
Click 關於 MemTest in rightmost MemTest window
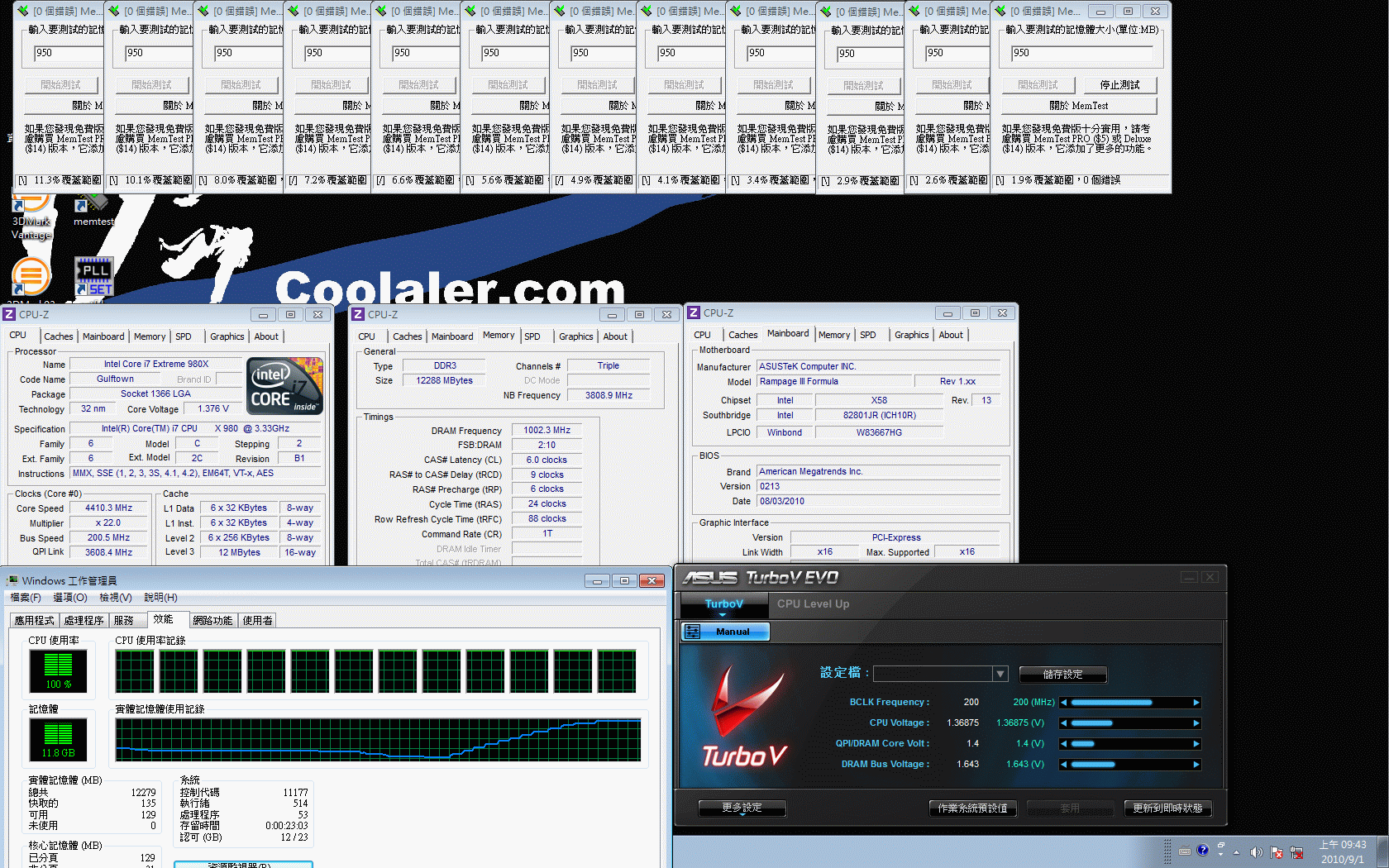click(1079, 106)
